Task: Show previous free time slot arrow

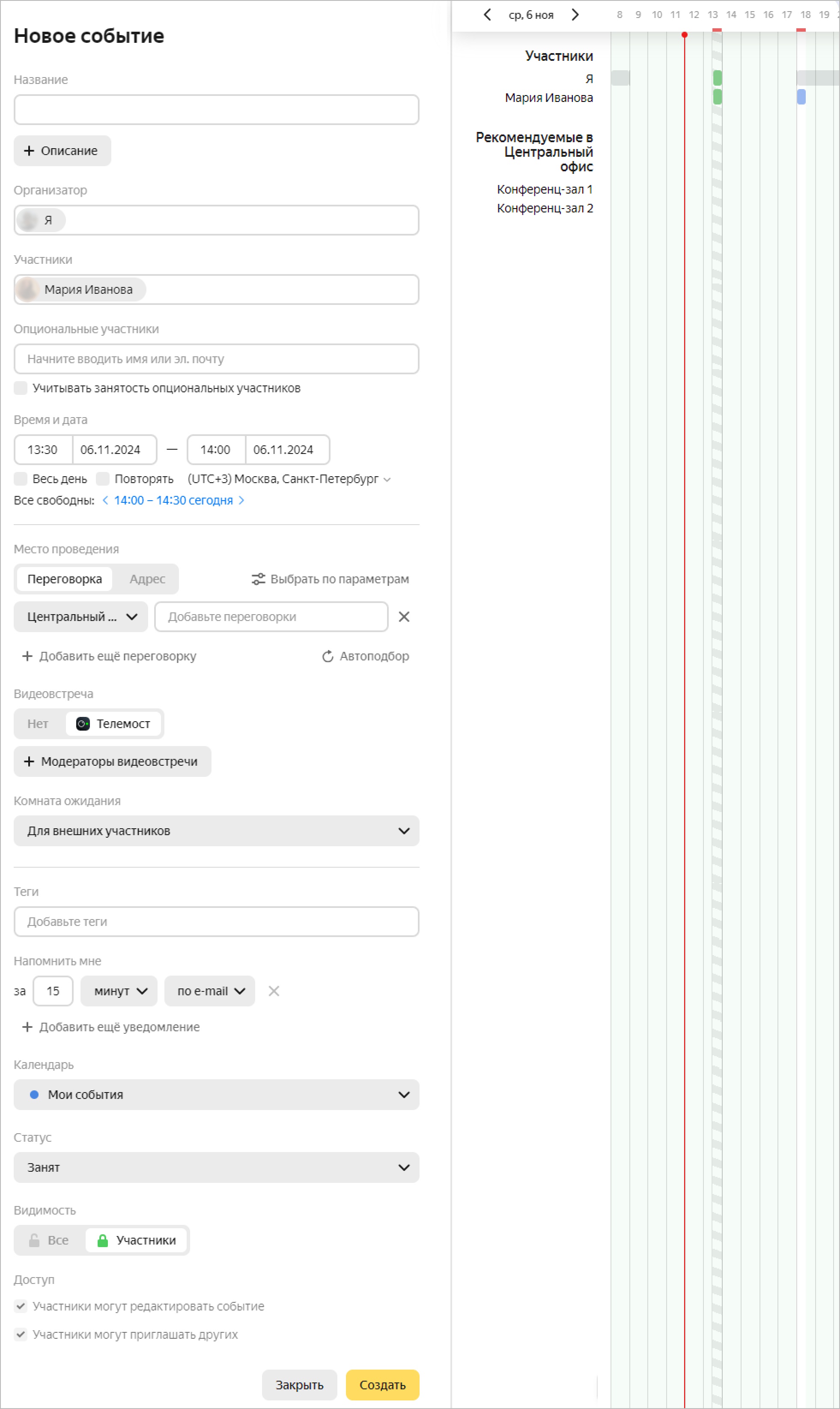Action: coord(105,500)
